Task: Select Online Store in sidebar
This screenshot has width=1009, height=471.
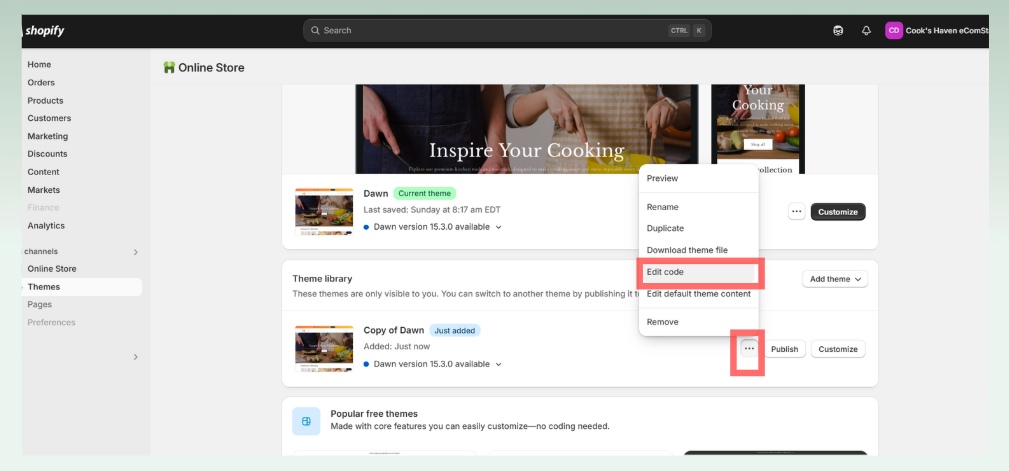Action: point(51,269)
